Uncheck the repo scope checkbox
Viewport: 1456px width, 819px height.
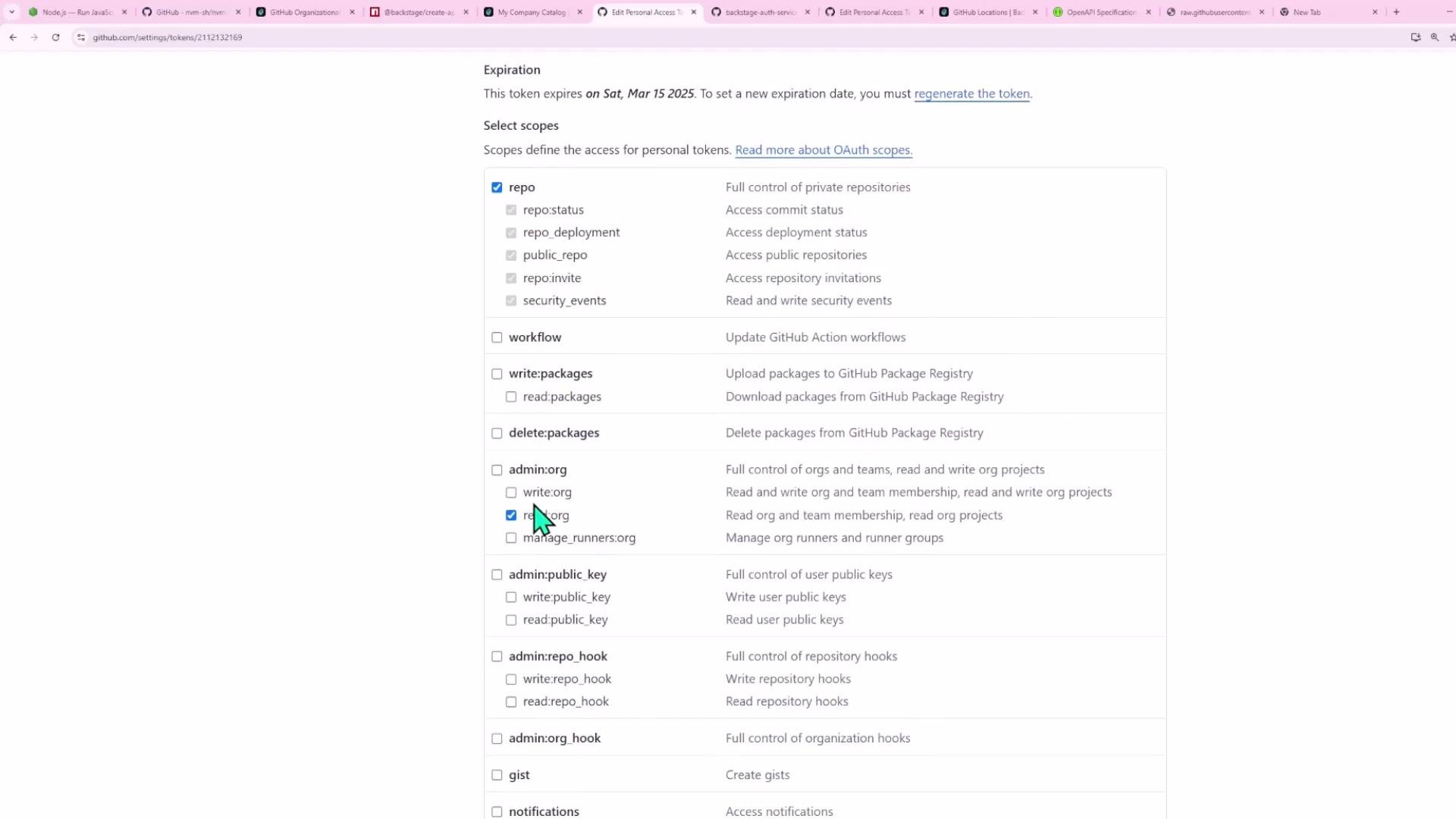tap(497, 187)
